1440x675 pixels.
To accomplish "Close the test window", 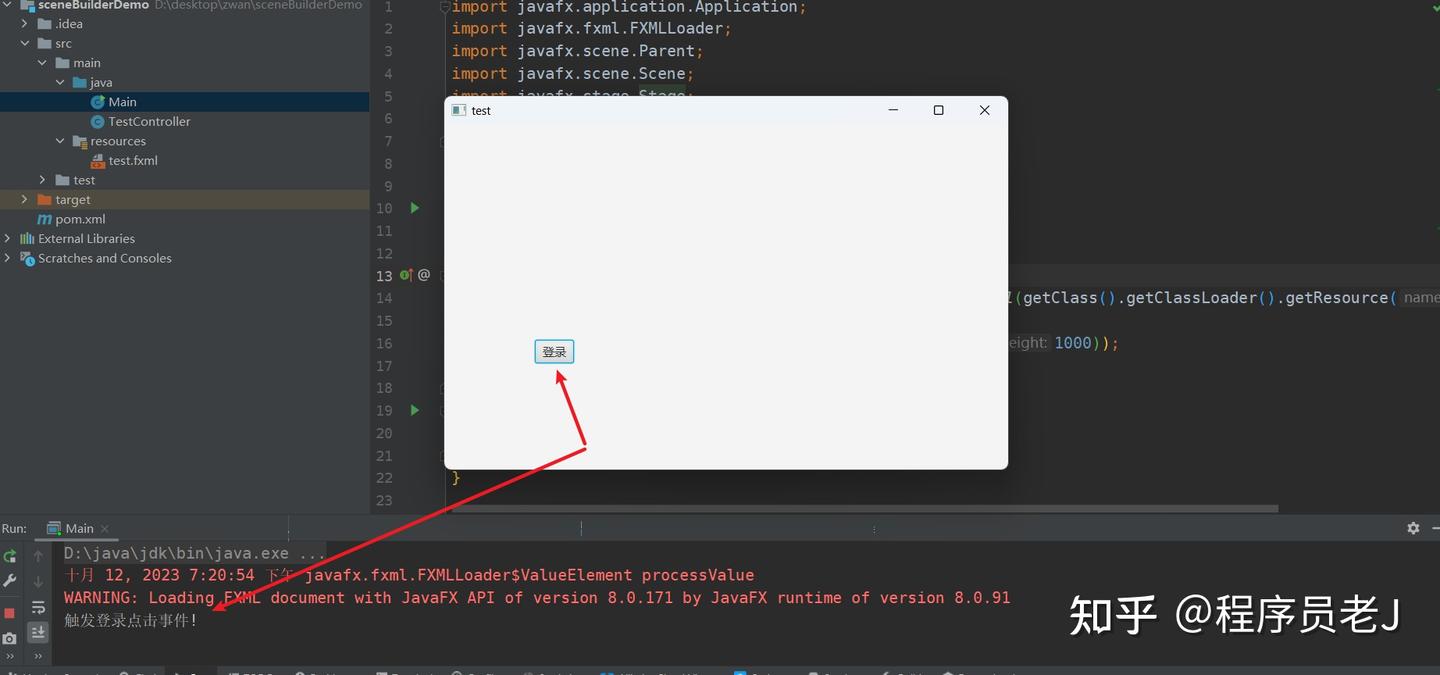I will point(984,110).
